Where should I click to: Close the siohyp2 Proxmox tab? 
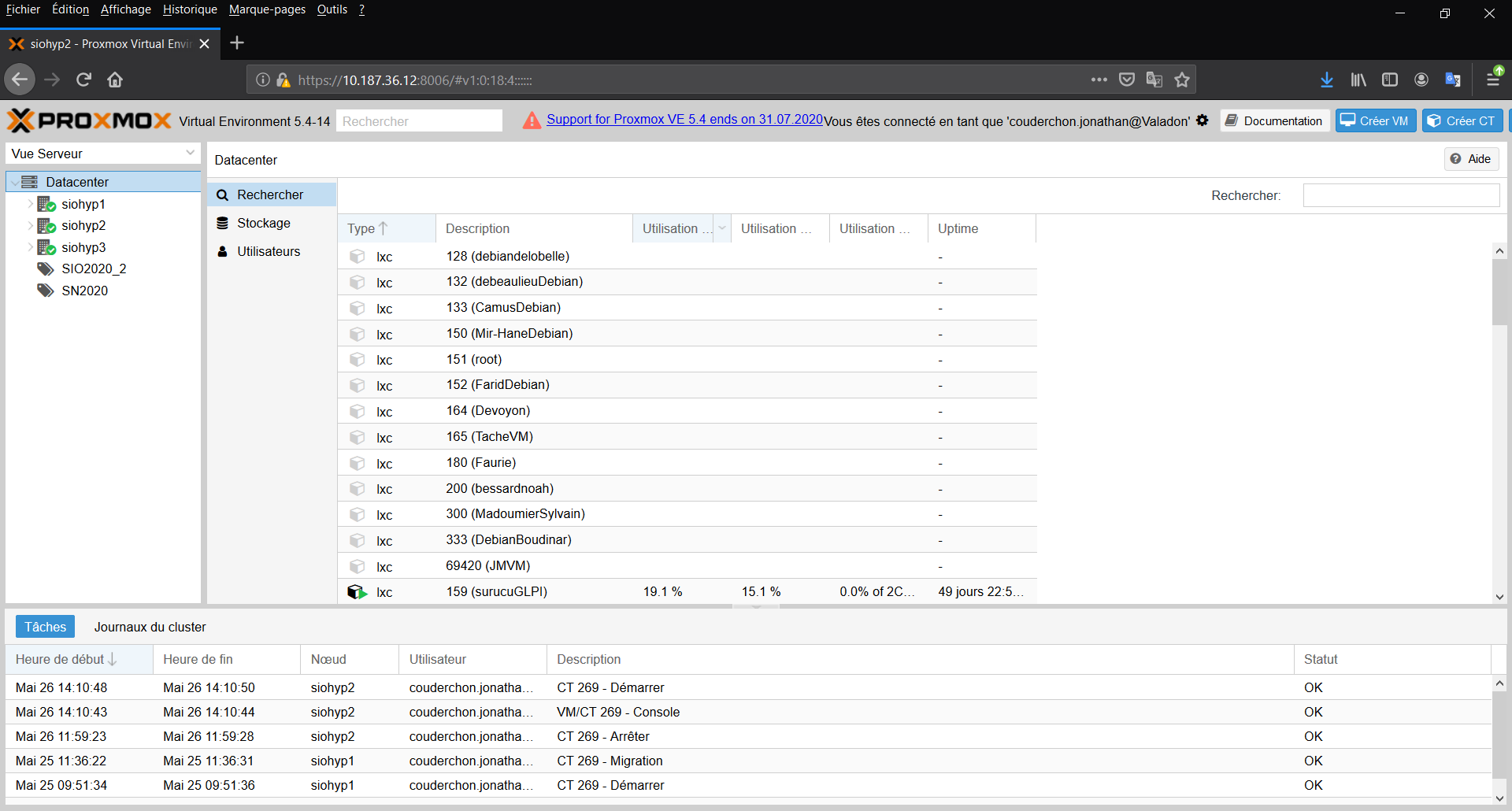[x=205, y=44]
